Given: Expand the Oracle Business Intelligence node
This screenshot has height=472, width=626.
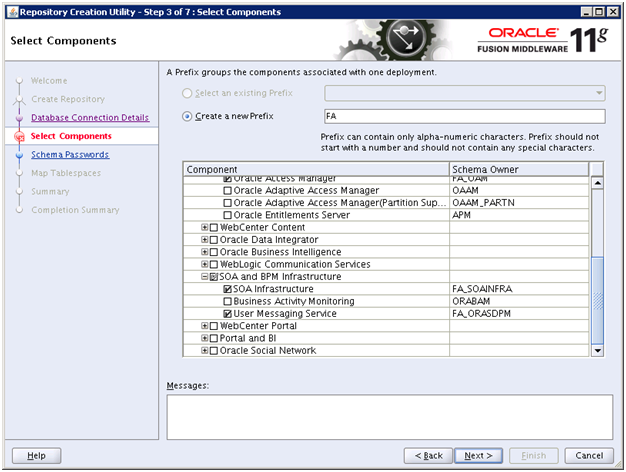Looking at the screenshot, I should click(204, 252).
